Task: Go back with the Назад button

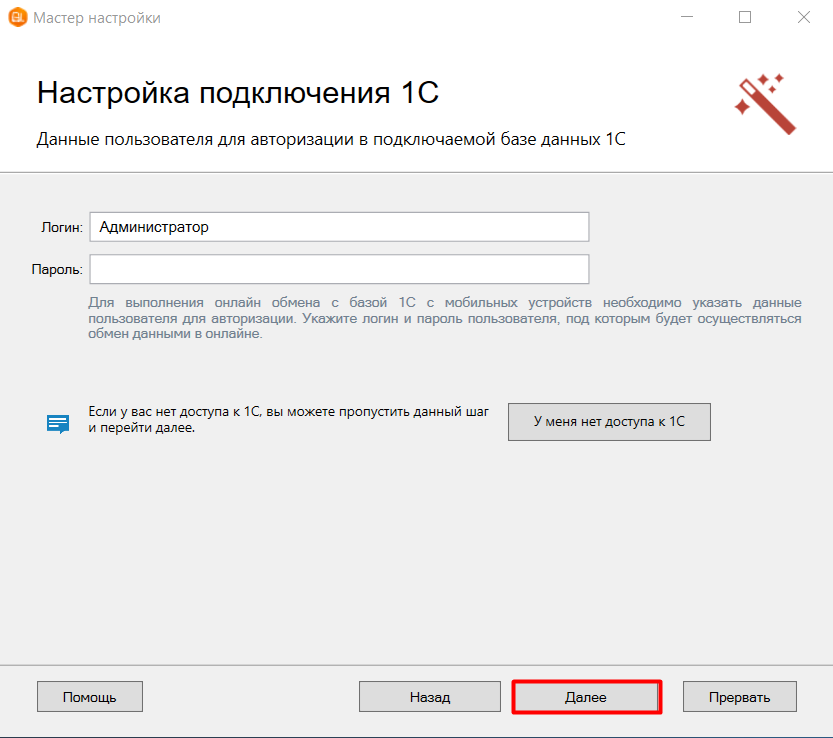Action: 430,697
